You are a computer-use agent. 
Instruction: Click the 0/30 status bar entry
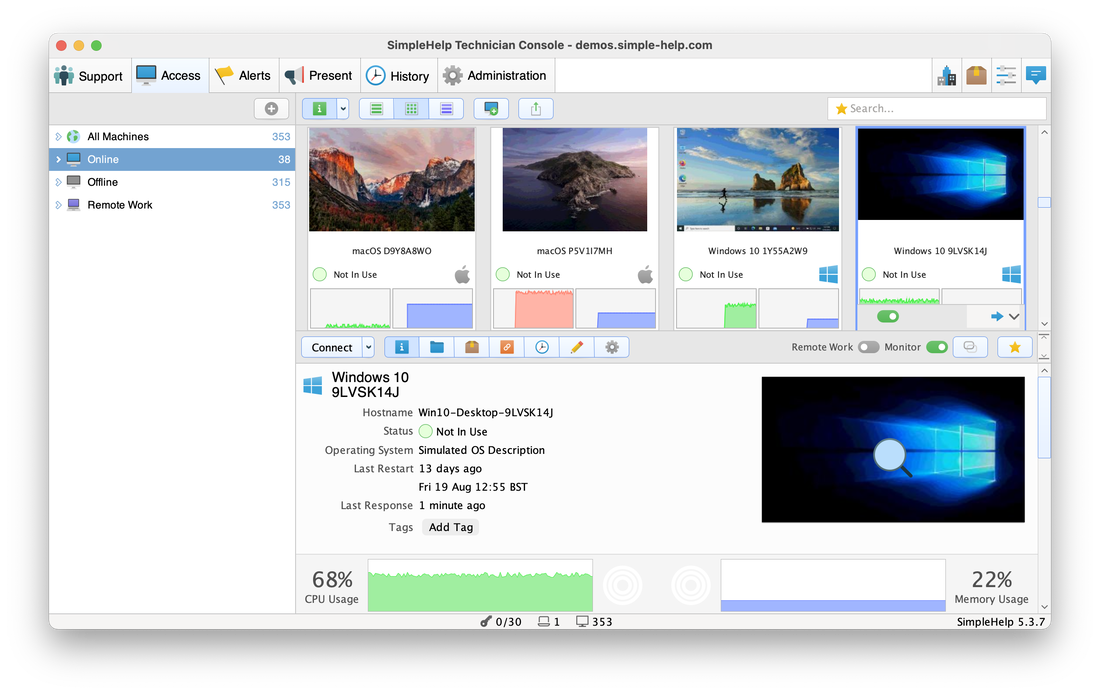(501, 622)
